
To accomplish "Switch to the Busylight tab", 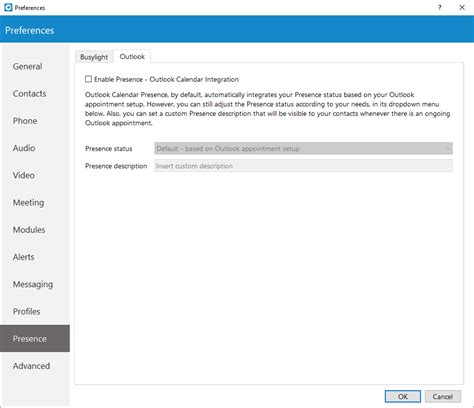I will tap(94, 57).
